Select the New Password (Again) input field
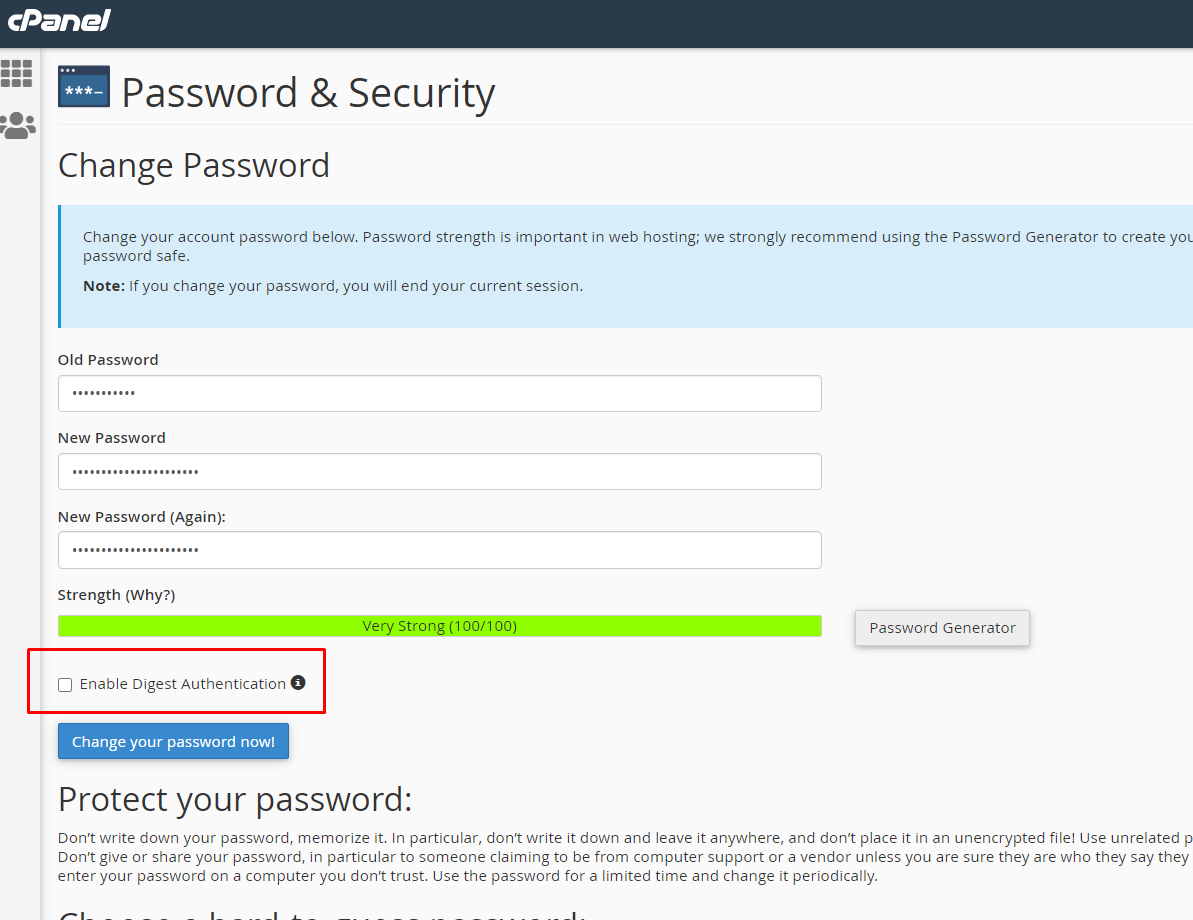1193x920 pixels. (440, 550)
